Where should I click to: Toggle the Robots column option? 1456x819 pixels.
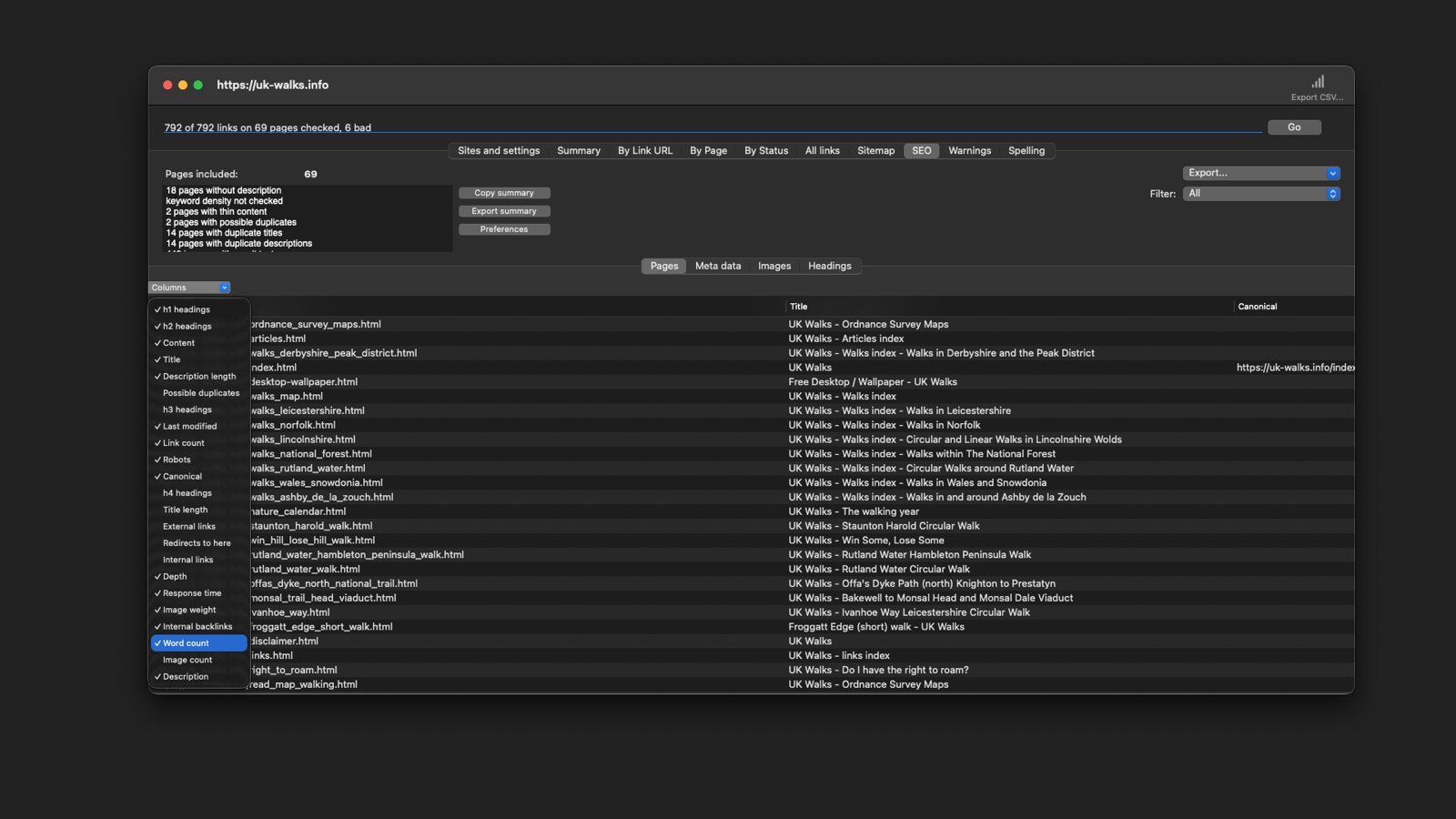199,460
